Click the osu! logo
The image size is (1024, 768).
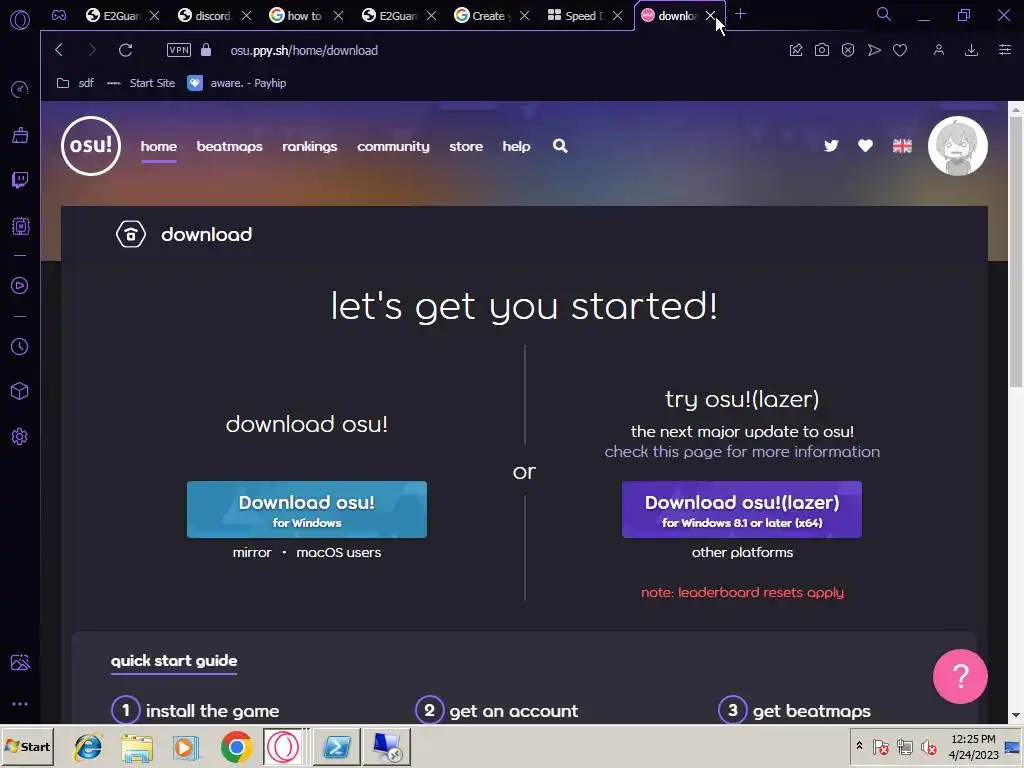click(91, 146)
